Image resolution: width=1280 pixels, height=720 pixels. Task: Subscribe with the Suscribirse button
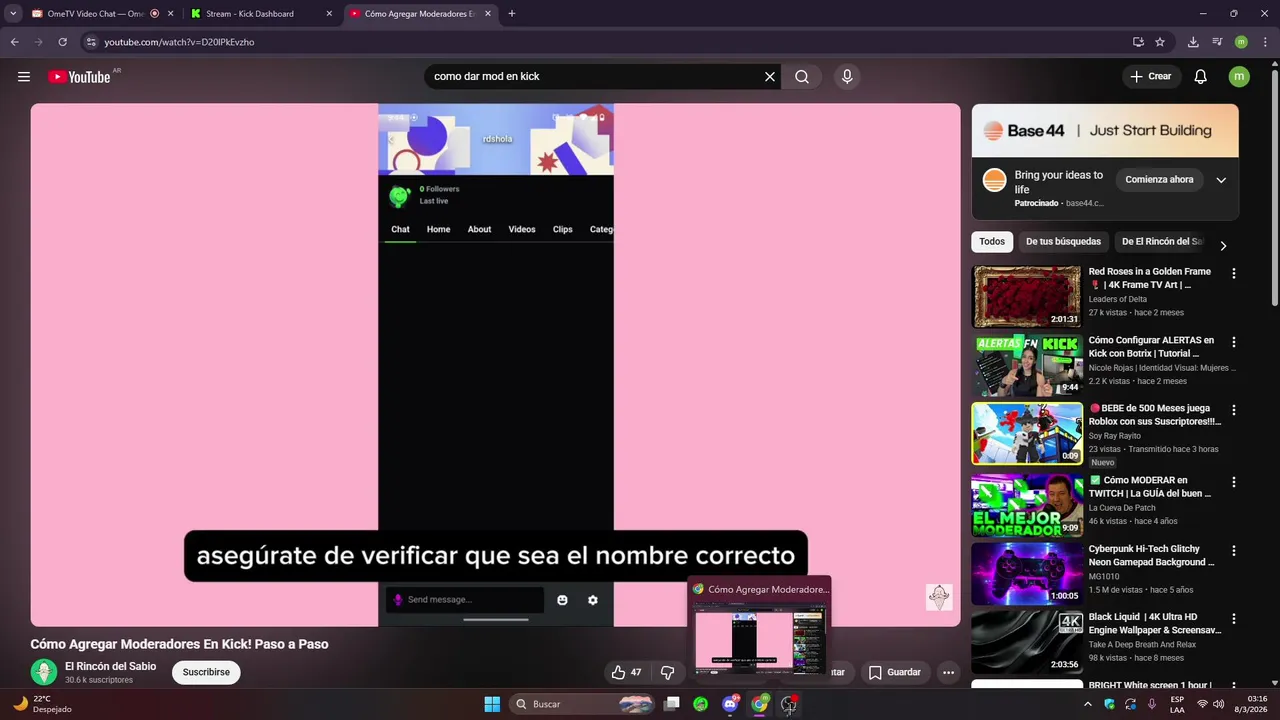pyautogui.click(x=206, y=672)
